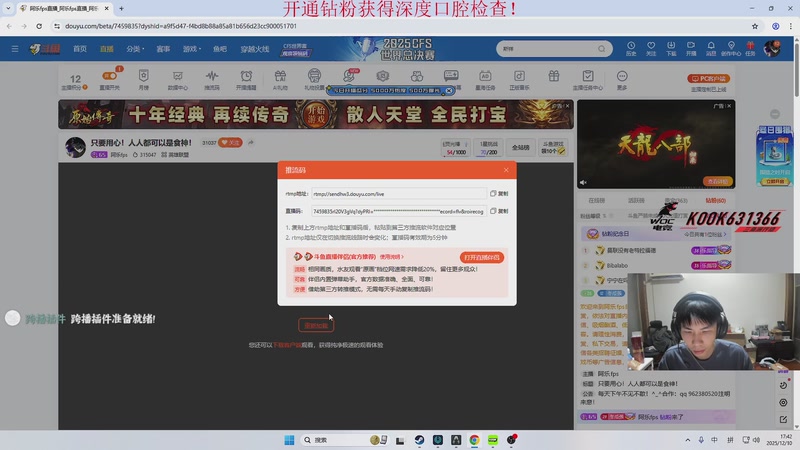Open 开播 broadcast icon in header
This screenshot has width=800, height=450.
pos(691,48)
